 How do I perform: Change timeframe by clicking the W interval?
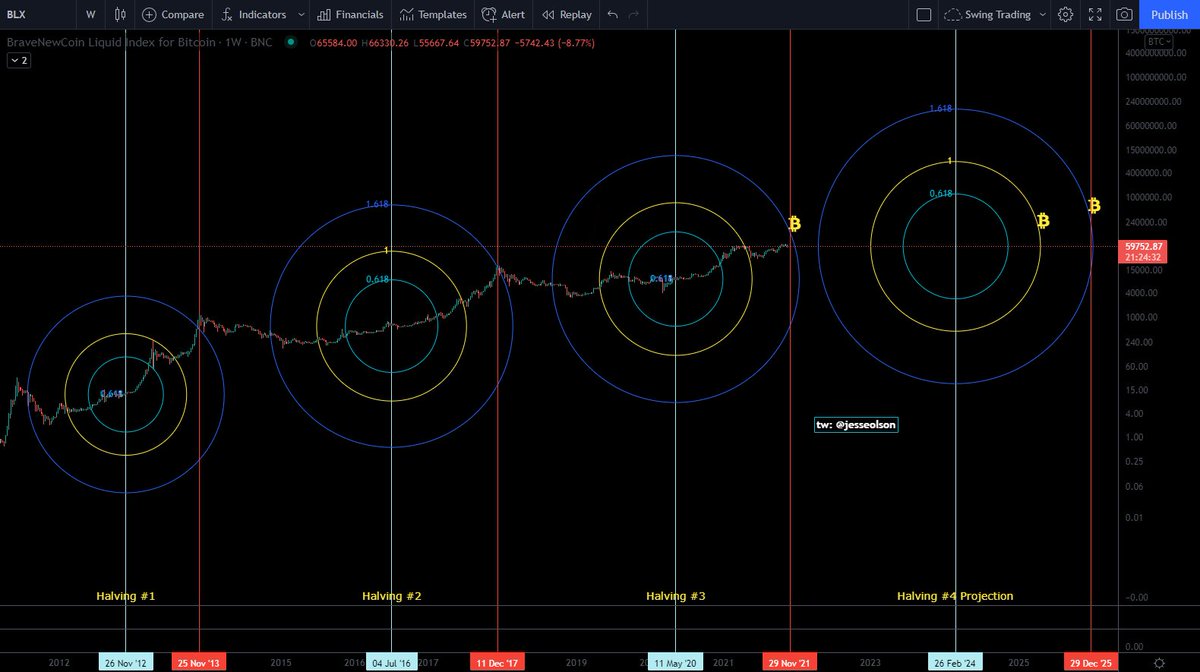[90, 14]
